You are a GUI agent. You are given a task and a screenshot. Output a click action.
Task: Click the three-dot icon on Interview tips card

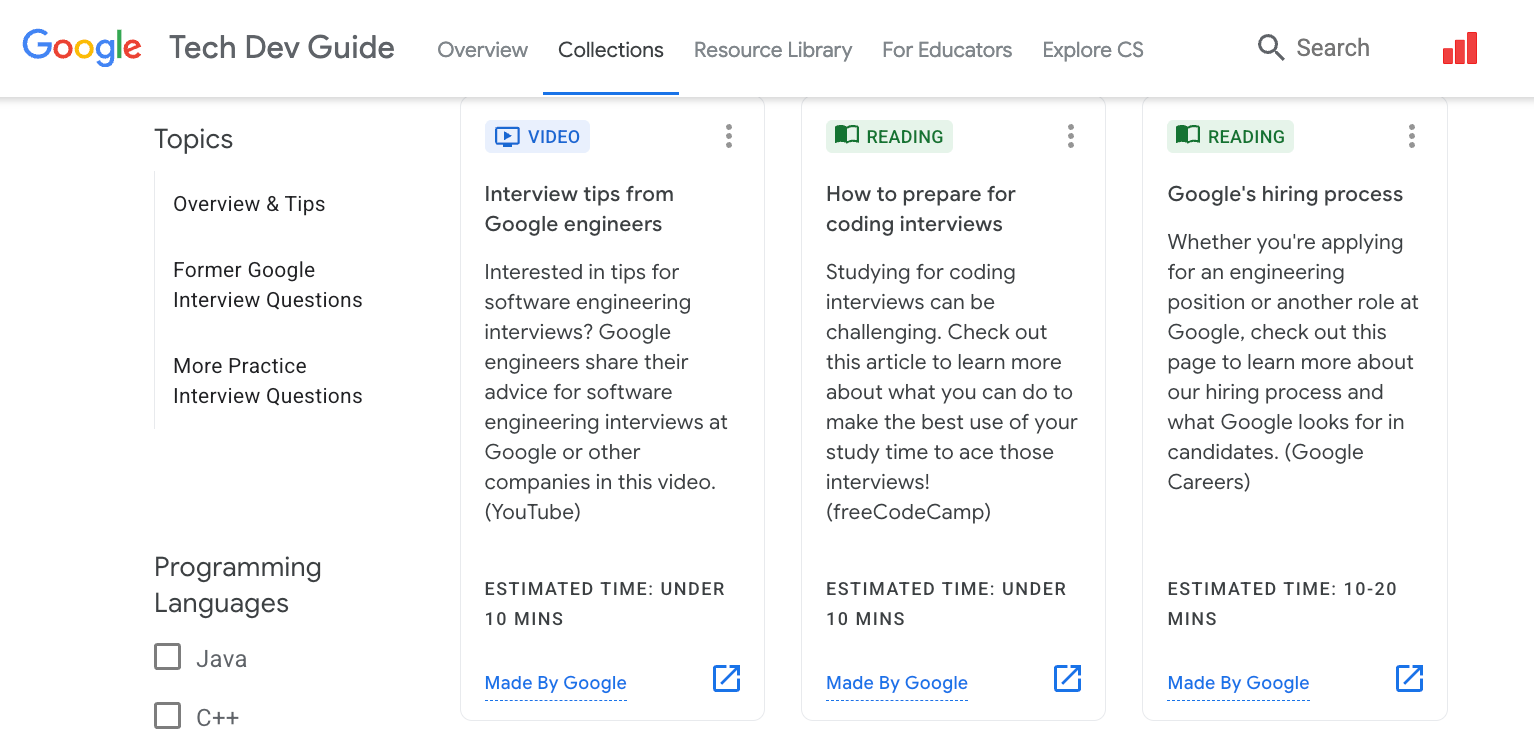(729, 136)
